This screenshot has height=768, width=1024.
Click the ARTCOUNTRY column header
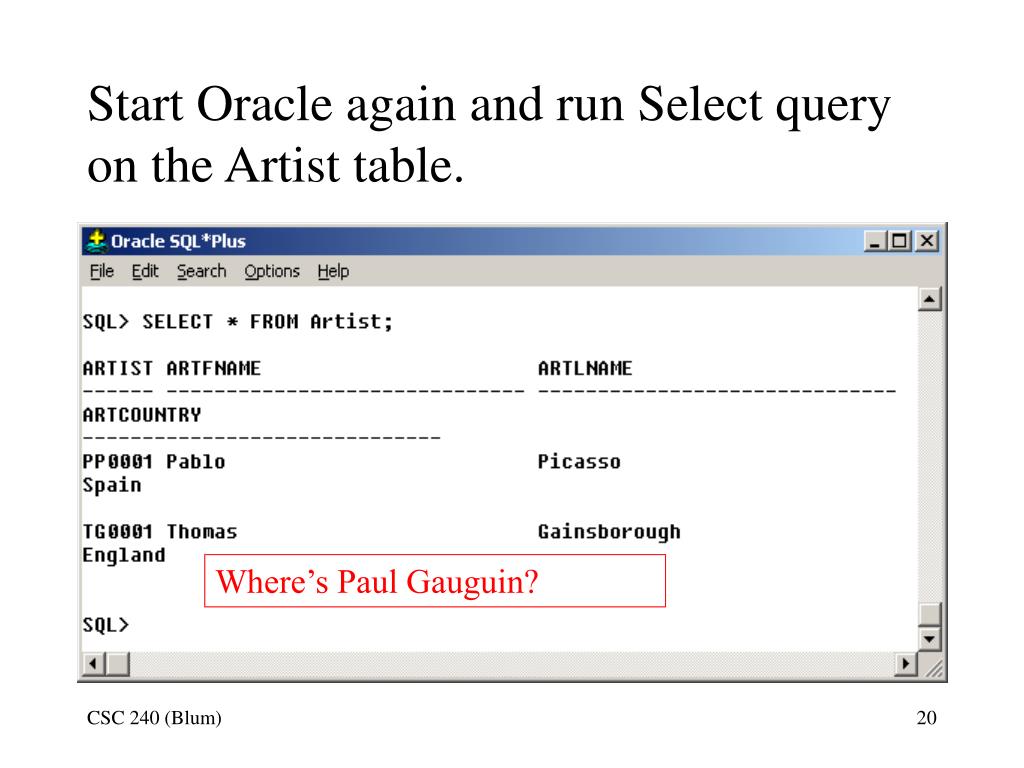click(x=142, y=415)
